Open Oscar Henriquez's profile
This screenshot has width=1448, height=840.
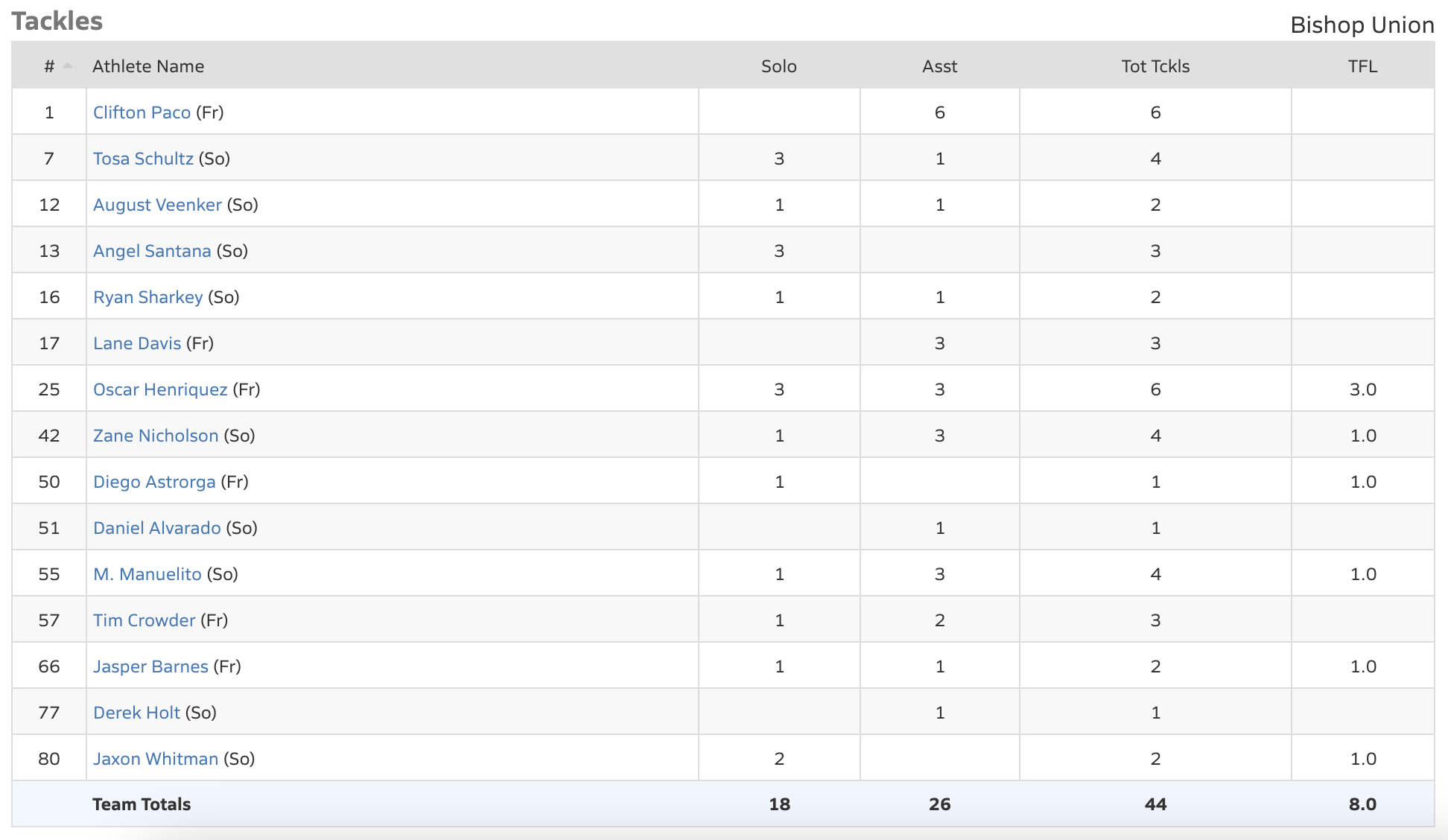pos(160,389)
